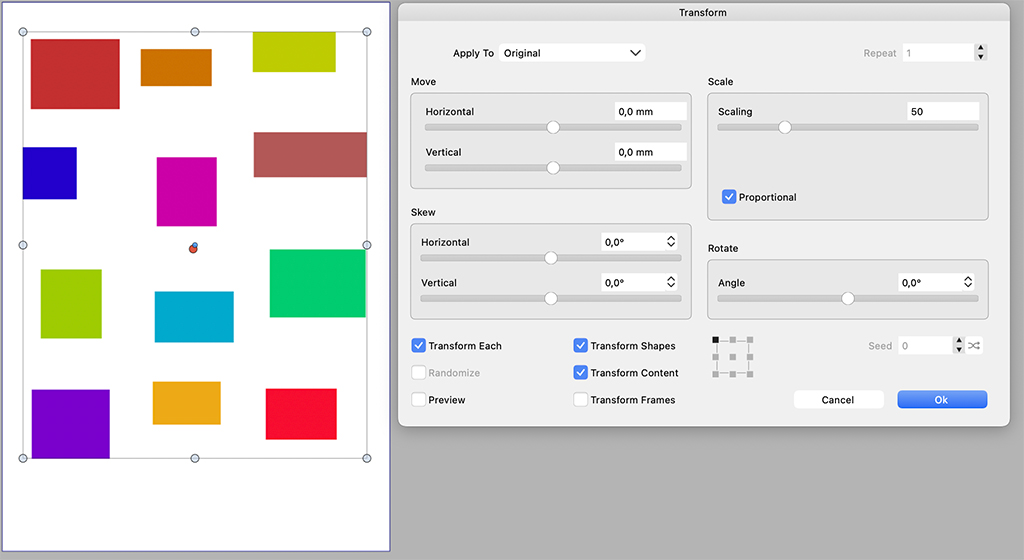Open the Apply To dropdown
The width and height of the screenshot is (1024, 560).
[x=572, y=53]
